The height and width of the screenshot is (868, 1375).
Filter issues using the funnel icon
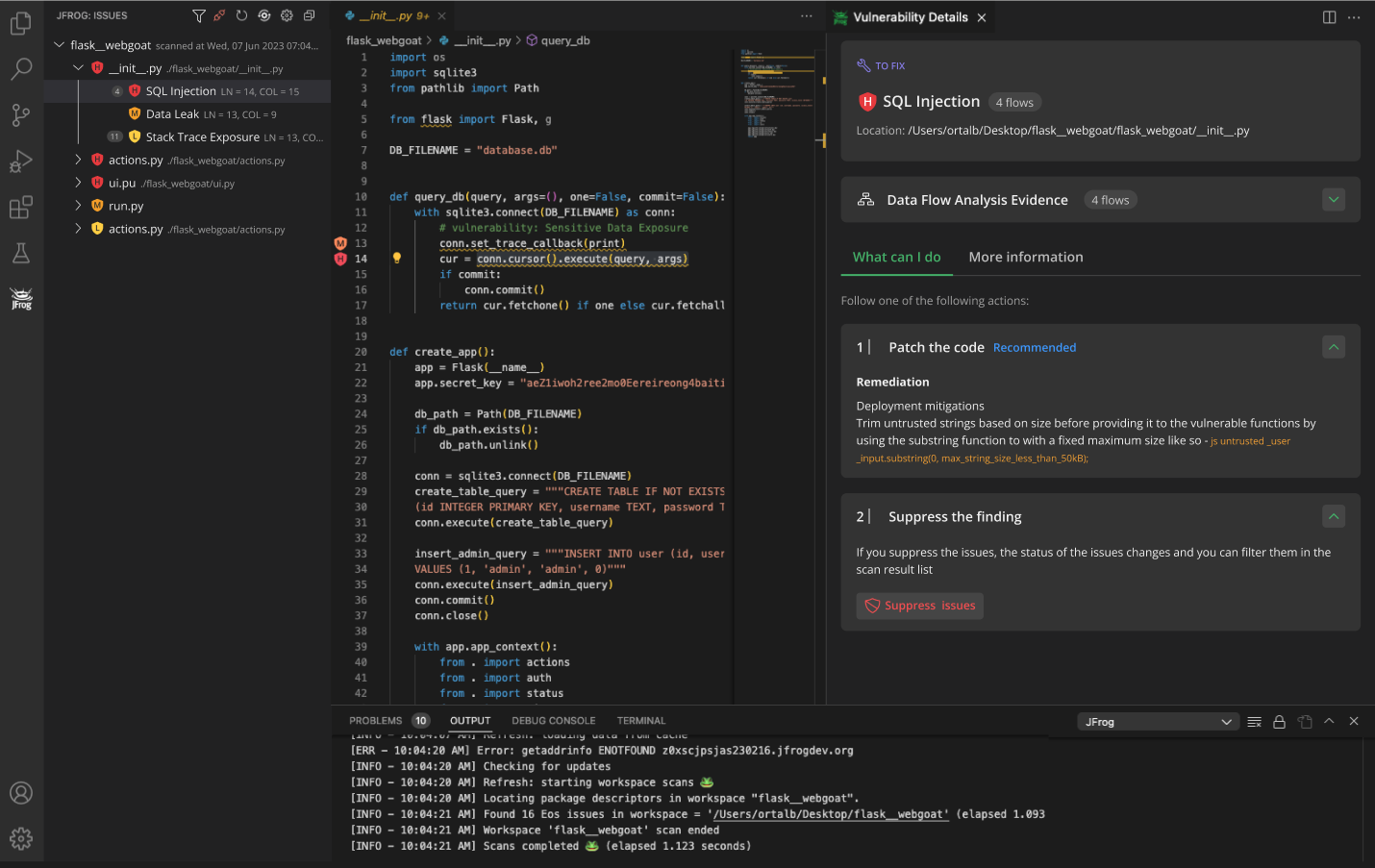pyautogui.click(x=199, y=15)
